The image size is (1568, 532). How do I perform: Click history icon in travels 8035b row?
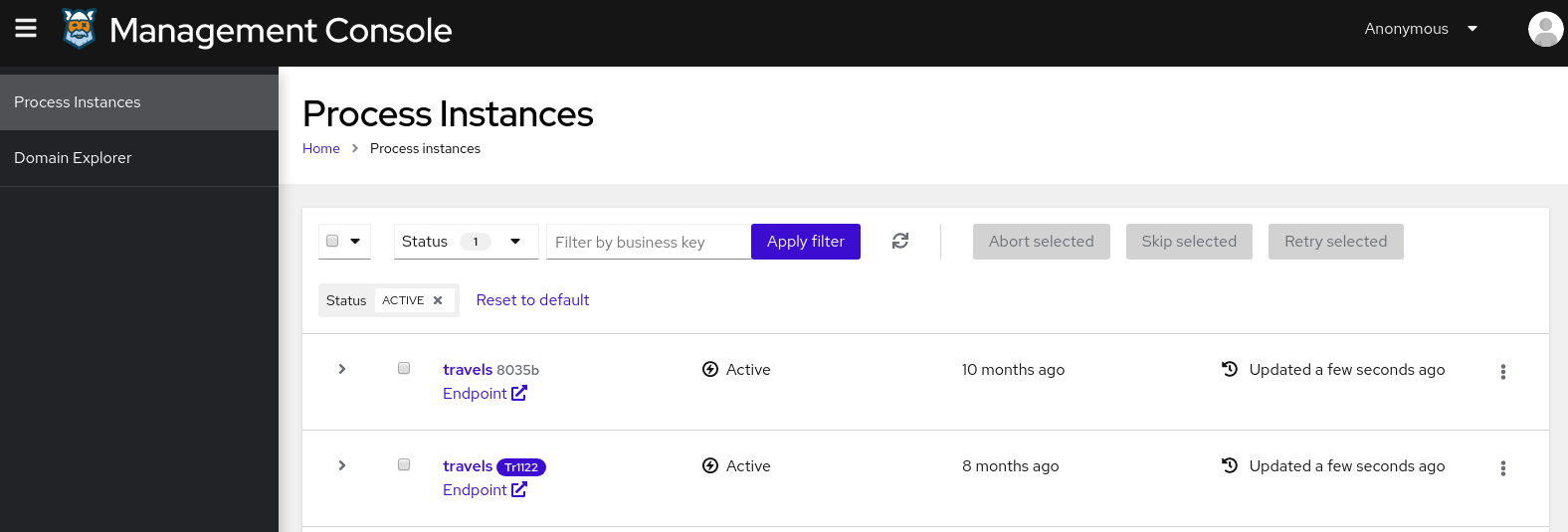pos(1230,369)
